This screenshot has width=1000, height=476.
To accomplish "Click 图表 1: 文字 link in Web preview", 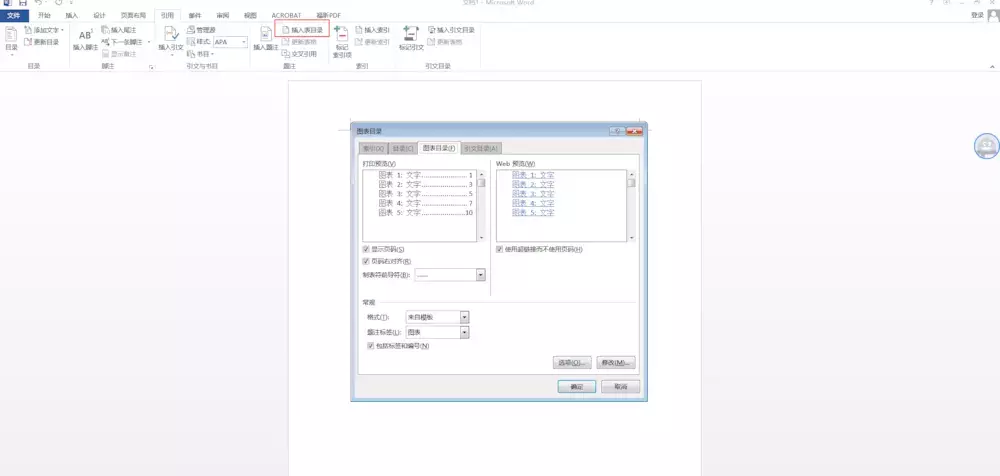I will point(533,175).
